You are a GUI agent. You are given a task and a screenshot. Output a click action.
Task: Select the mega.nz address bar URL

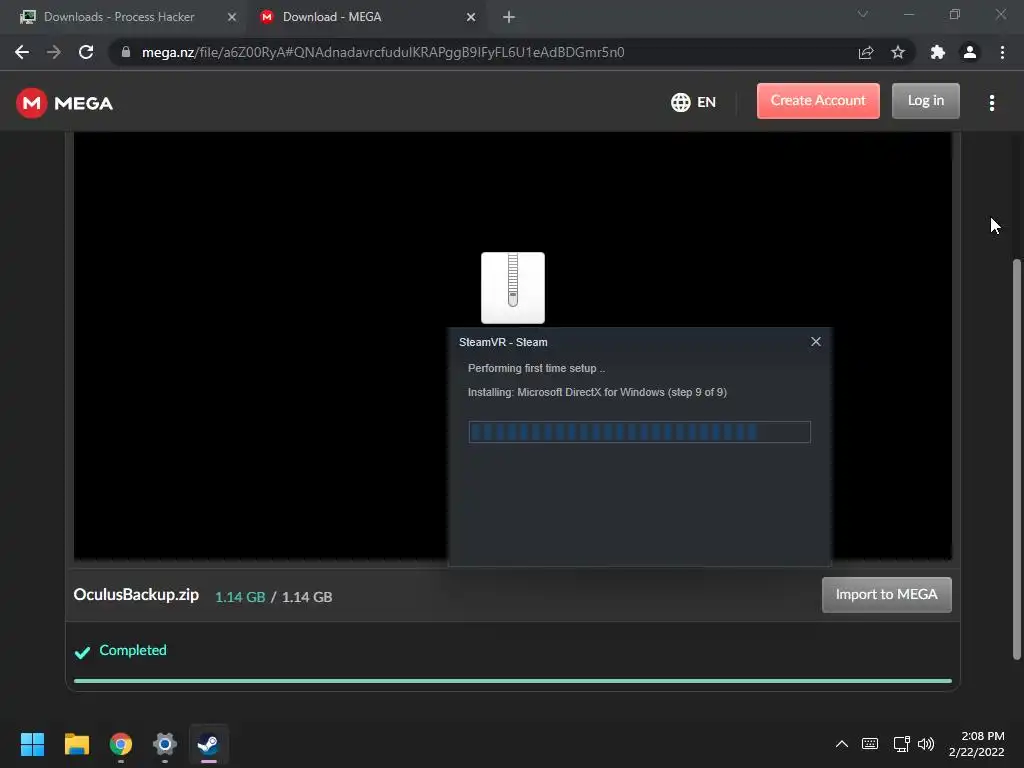pyautogui.click(x=383, y=52)
